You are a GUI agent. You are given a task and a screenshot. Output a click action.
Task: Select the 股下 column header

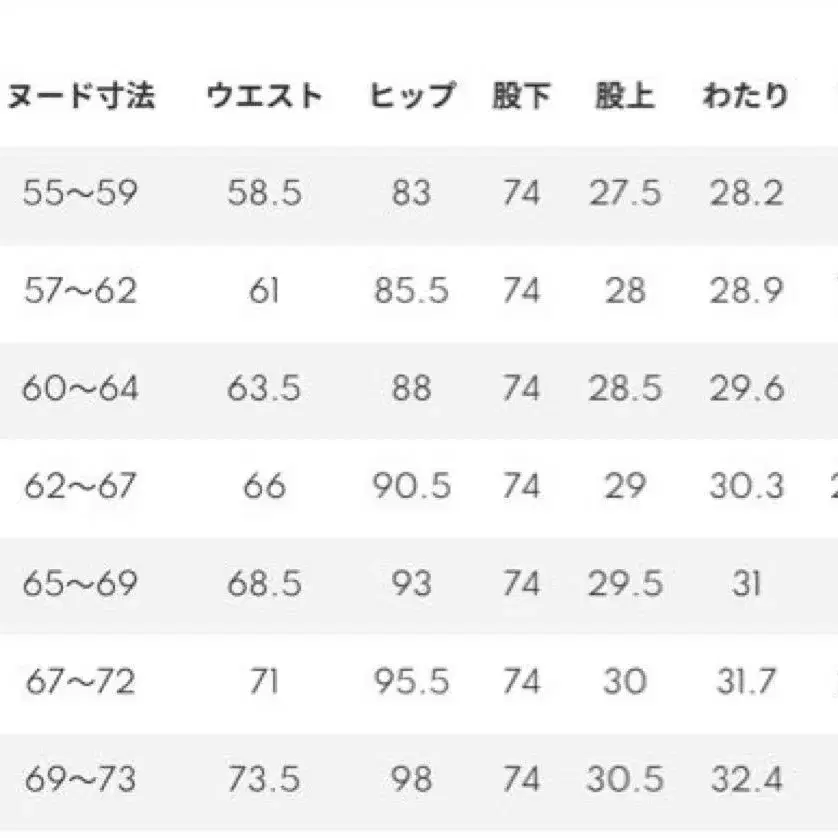[521, 97]
